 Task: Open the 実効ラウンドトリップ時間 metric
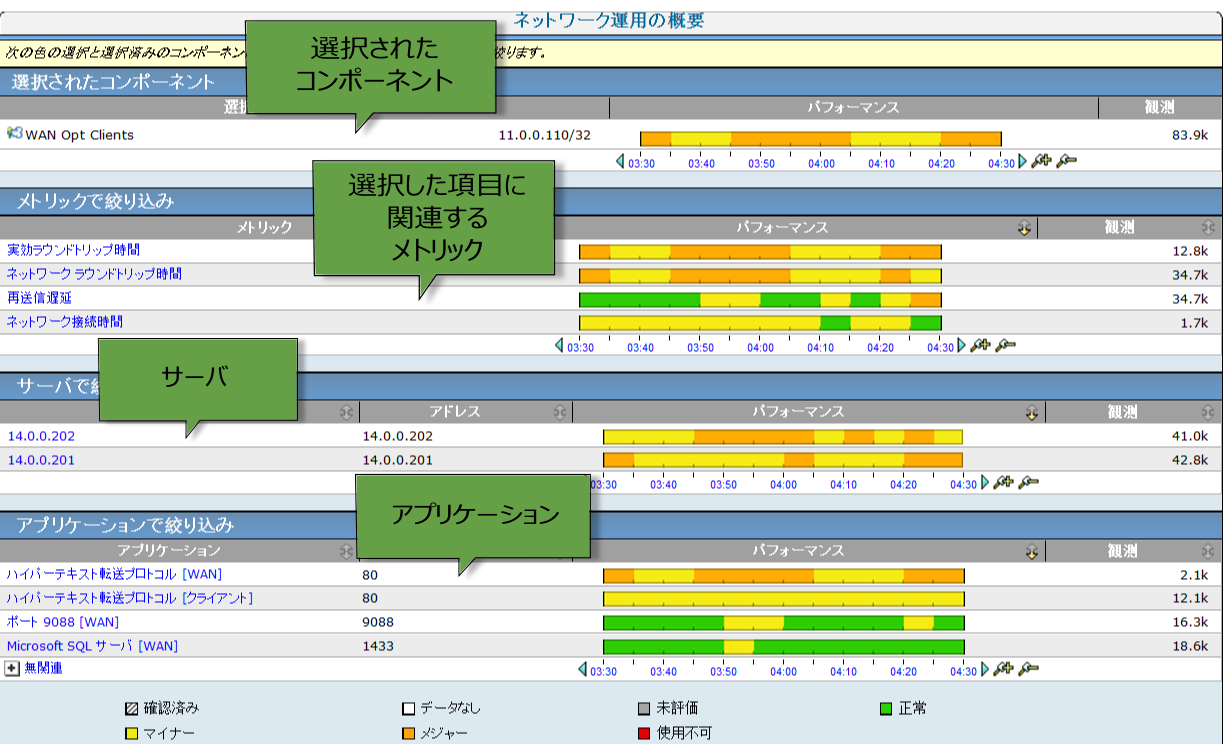click(x=73, y=249)
